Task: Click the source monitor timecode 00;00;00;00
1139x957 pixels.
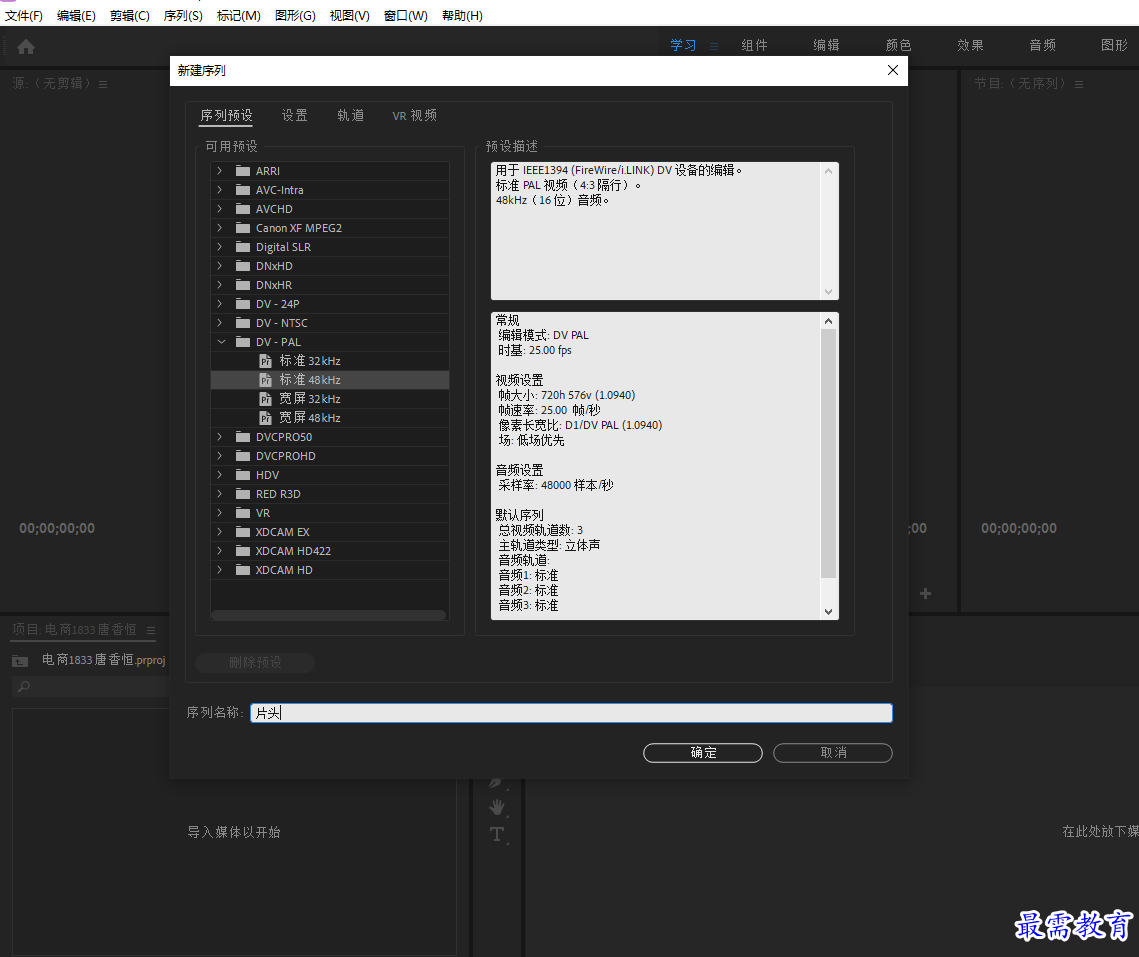Action: 57,528
